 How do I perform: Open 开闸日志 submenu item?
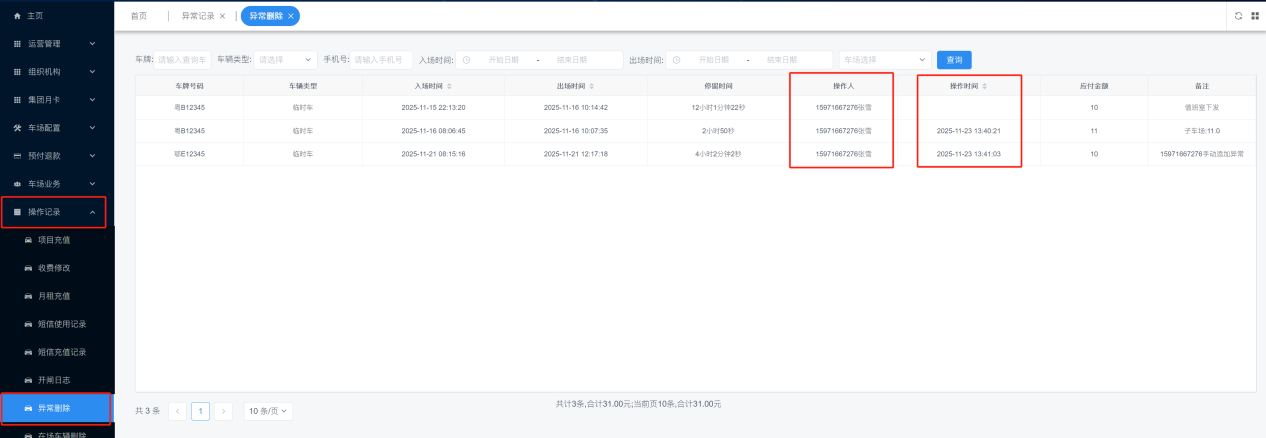pyautogui.click(x=56, y=380)
